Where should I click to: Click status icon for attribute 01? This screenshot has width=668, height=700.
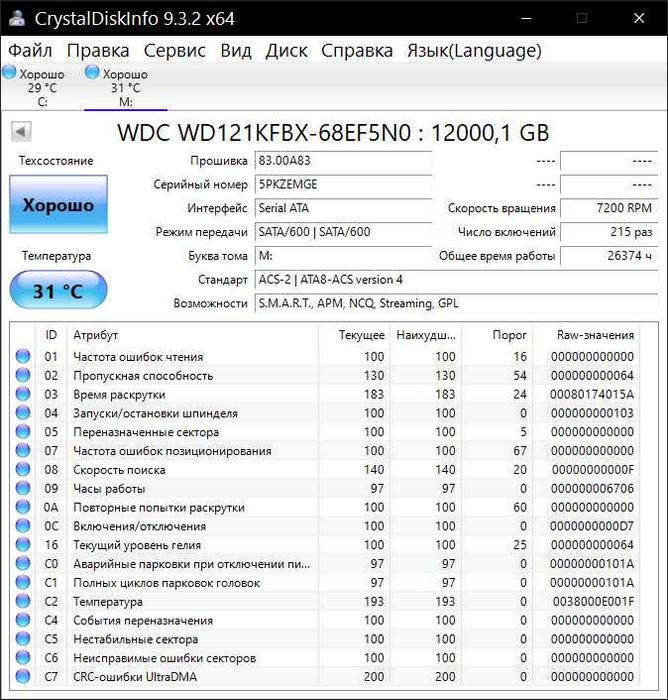click(23, 356)
